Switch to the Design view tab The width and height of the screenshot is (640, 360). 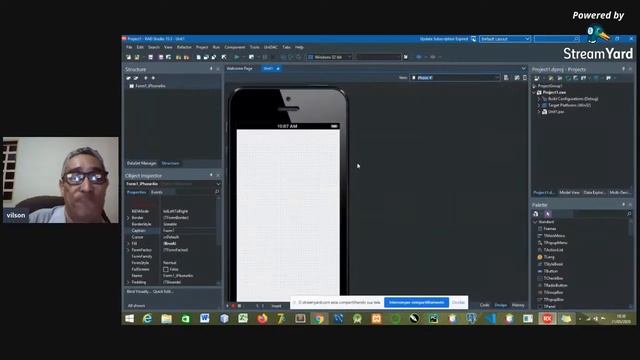[501, 305]
